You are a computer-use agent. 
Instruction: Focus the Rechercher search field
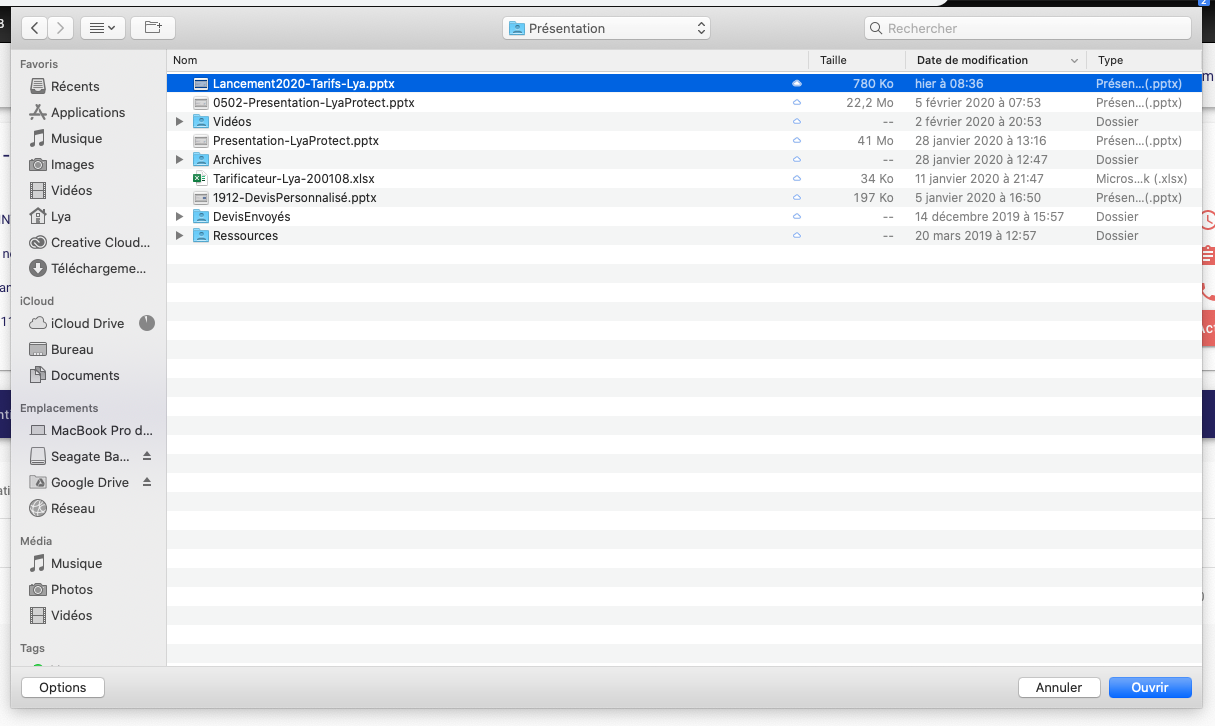tap(1030, 28)
